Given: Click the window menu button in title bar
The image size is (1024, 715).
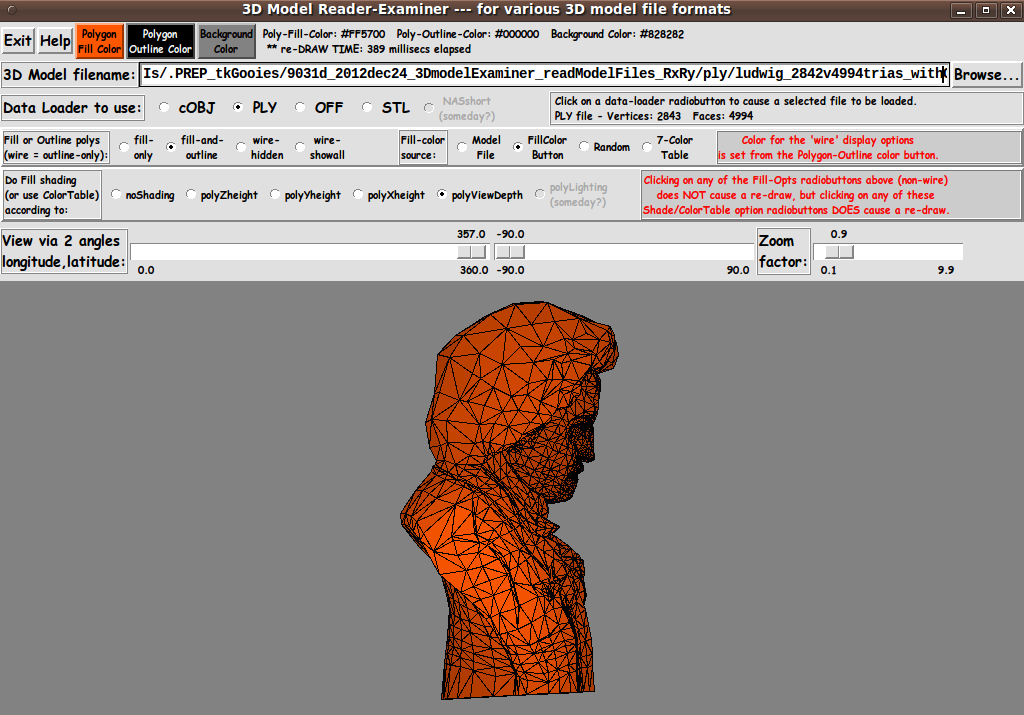Looking at the screenshot, I should [x=11, y=10].
